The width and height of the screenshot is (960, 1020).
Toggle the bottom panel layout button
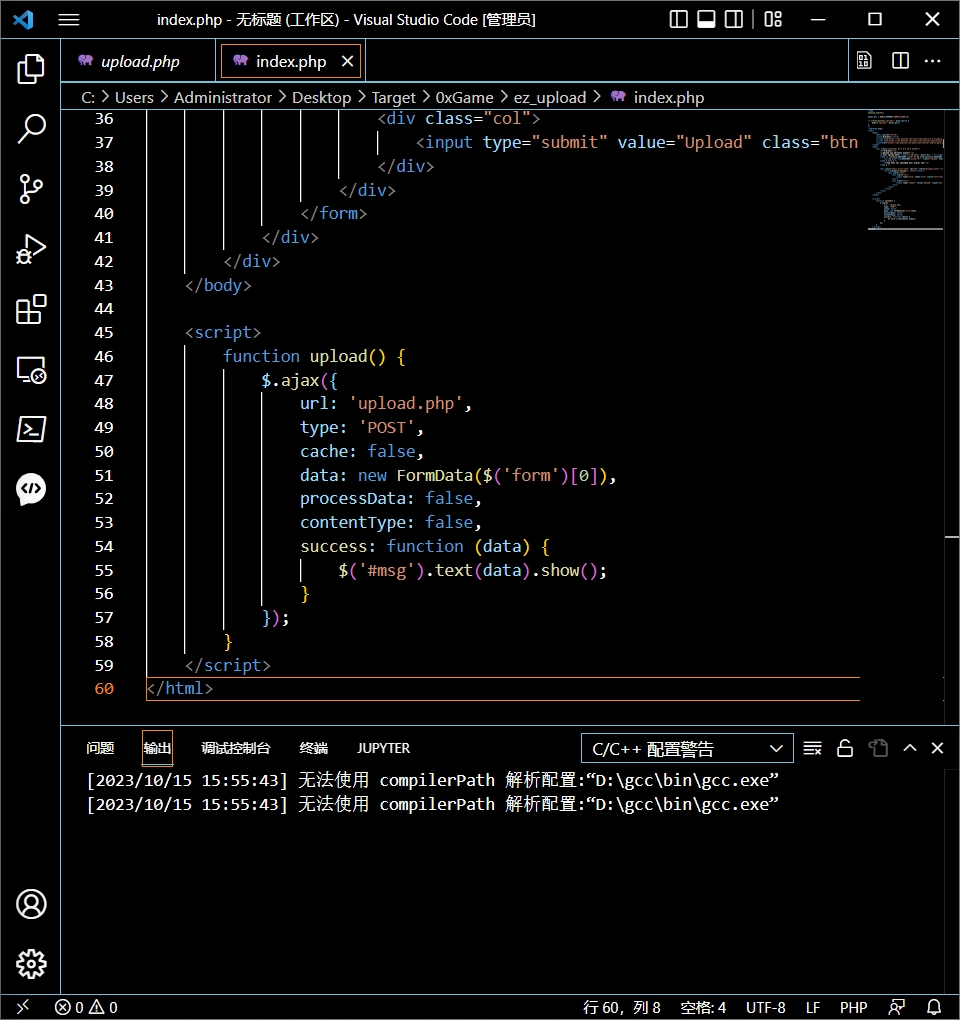point(706,19)
